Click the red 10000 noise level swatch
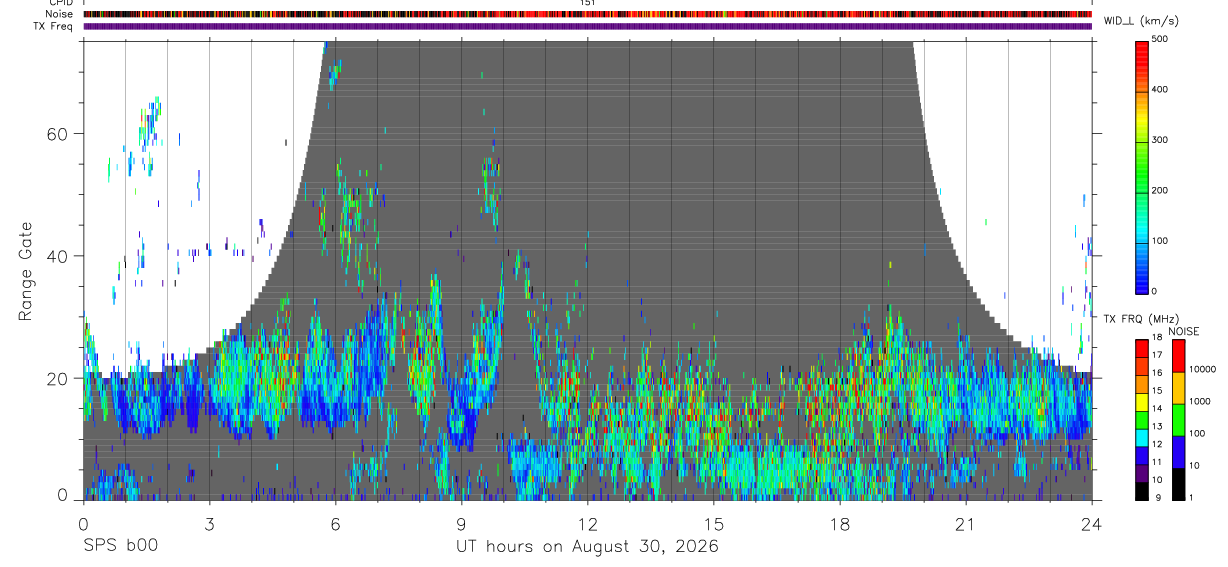Image resolution: width=1228 pixels, height=567 pixels. pos(1179,356)
